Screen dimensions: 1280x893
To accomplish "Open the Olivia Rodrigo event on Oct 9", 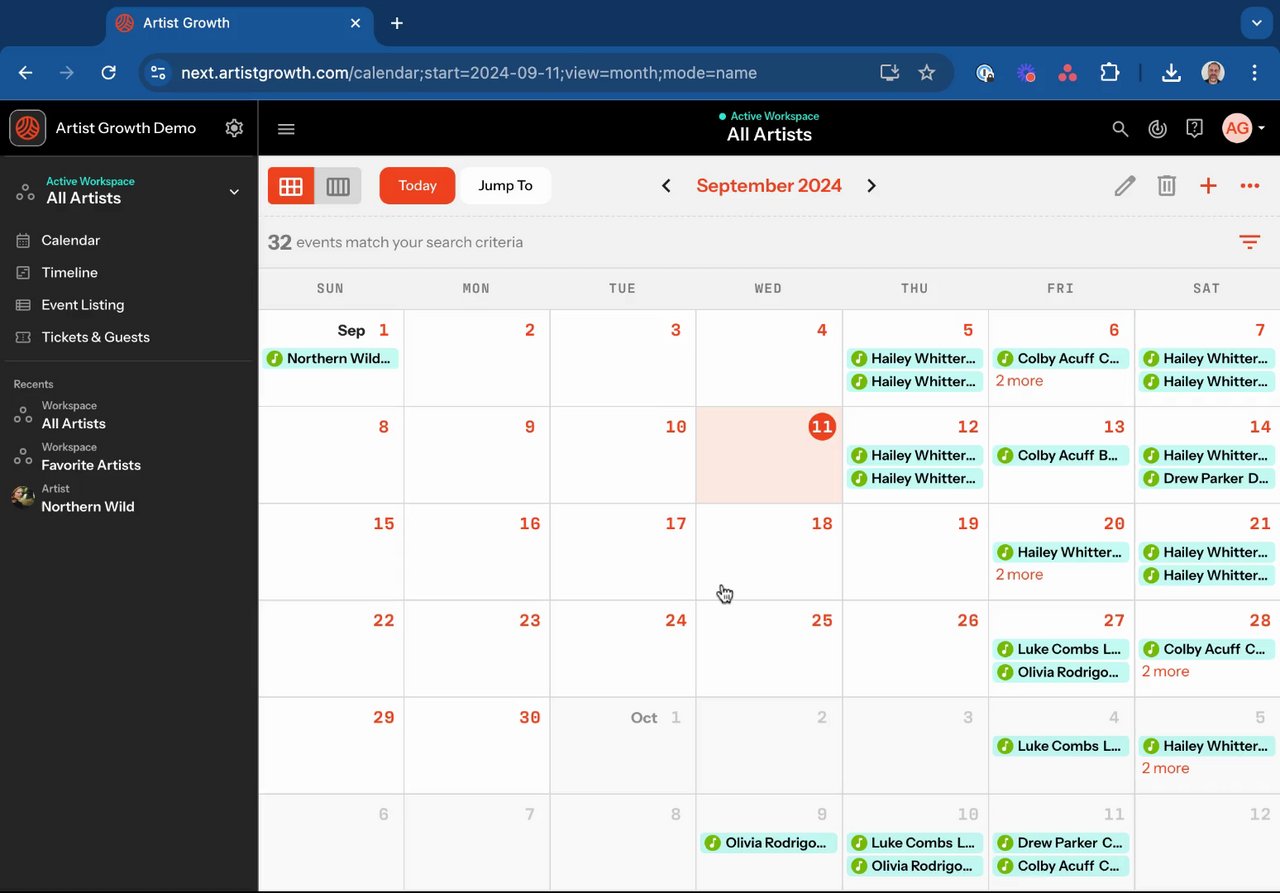I will pos(769,844).
